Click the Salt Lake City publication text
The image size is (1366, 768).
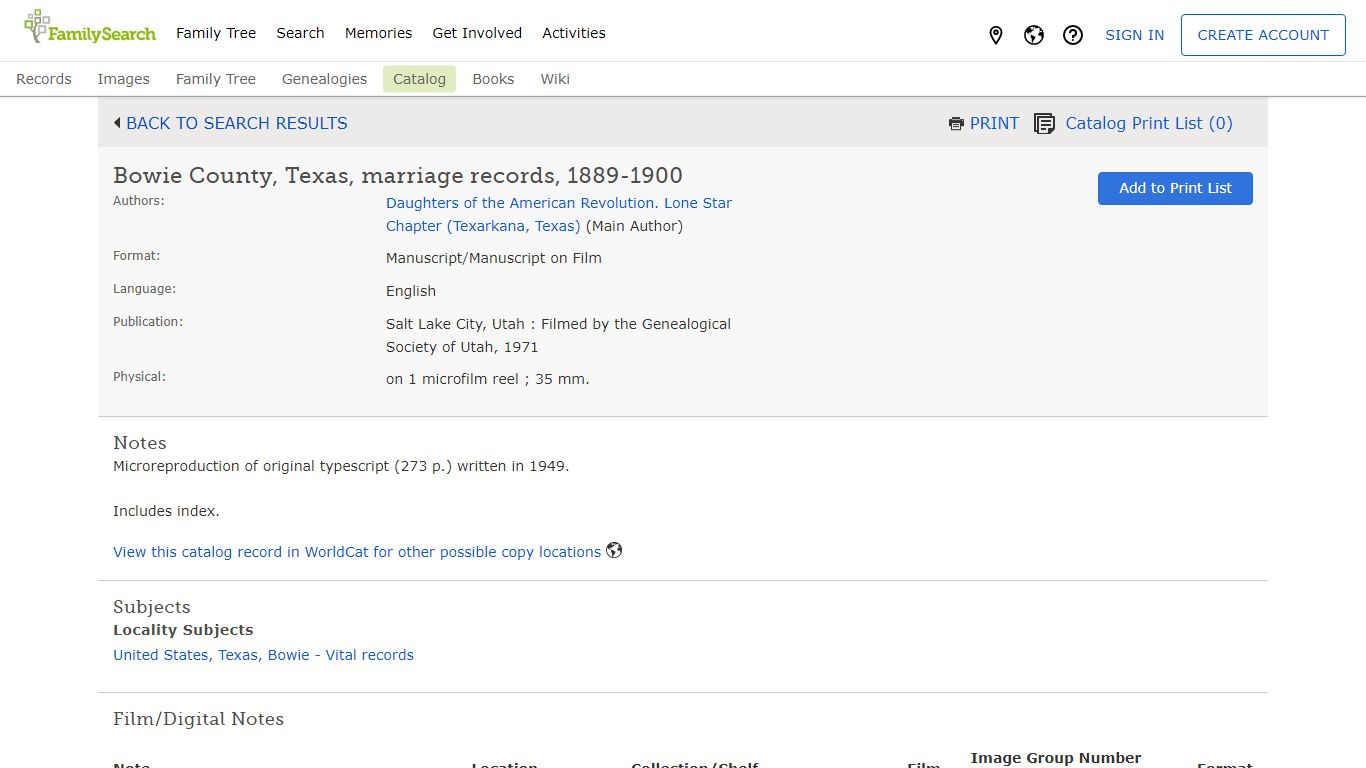558,335
